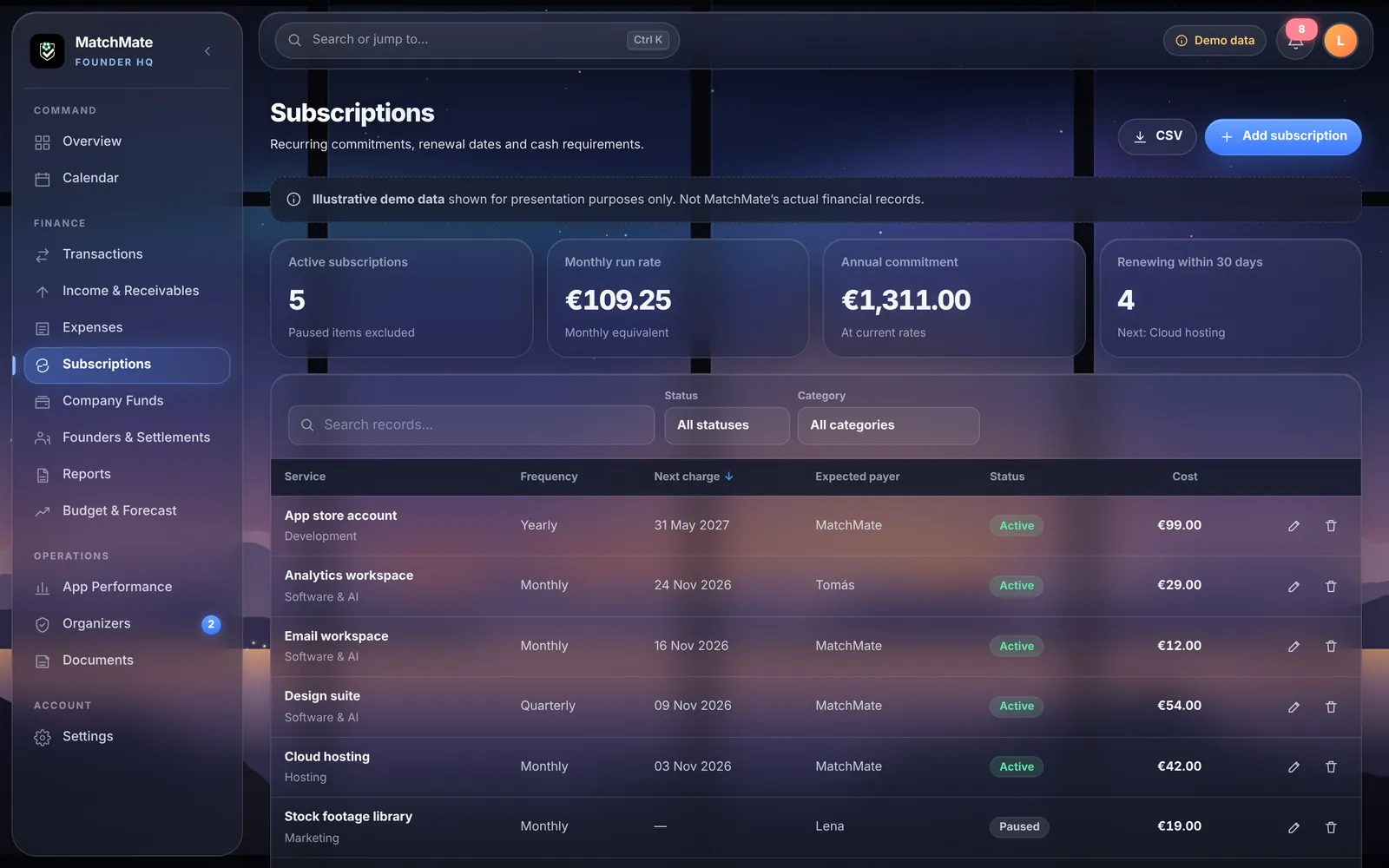Click the Service column header
Viewport: 1389px width, 868px height.
tap(305, 477)
